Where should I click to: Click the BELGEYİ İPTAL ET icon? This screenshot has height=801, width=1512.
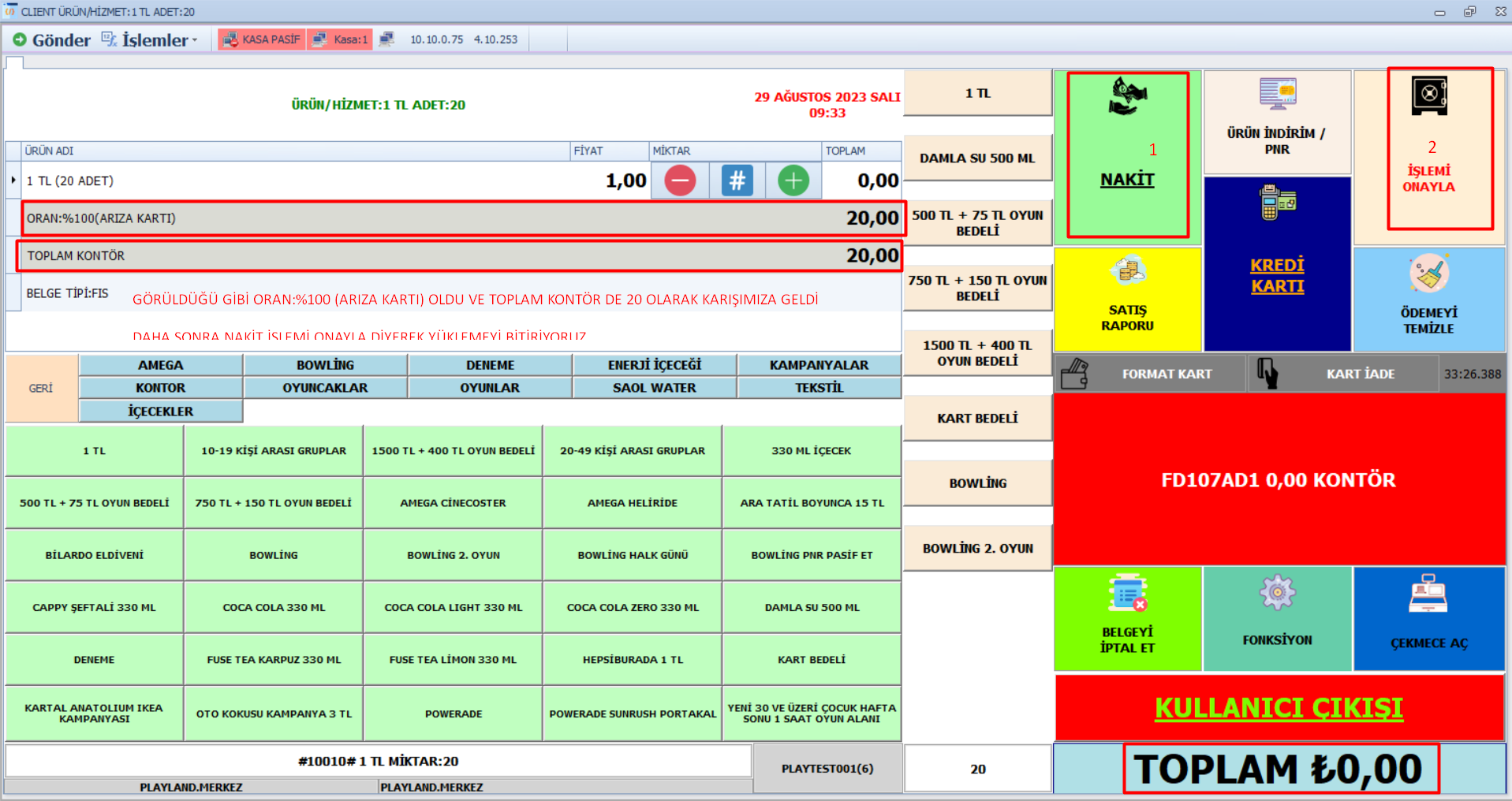pyautogui.click(x=1127, y=594)
